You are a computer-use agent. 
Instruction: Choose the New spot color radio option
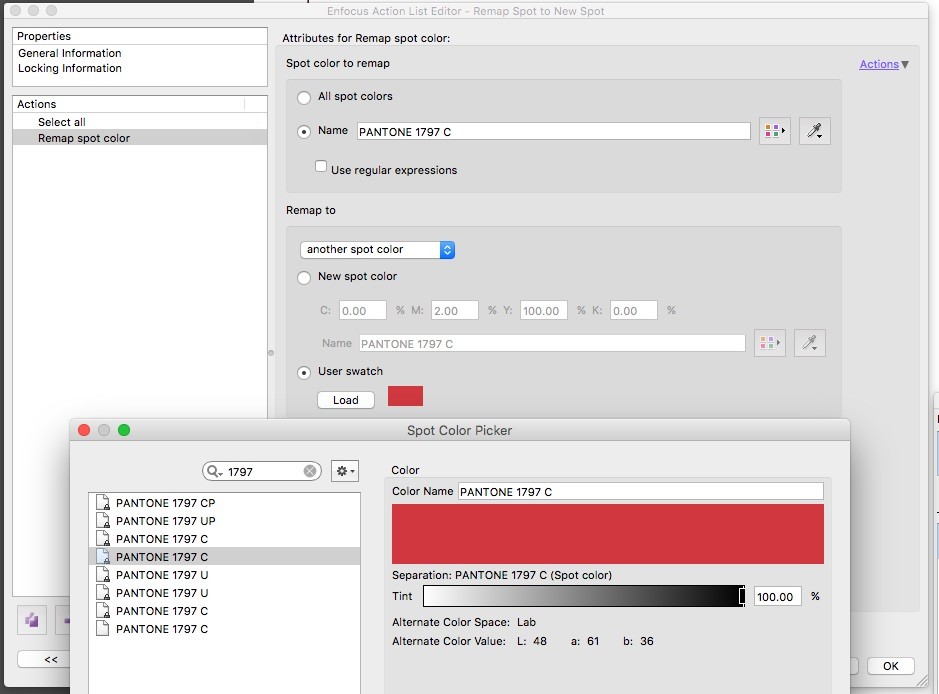(304, 277)
